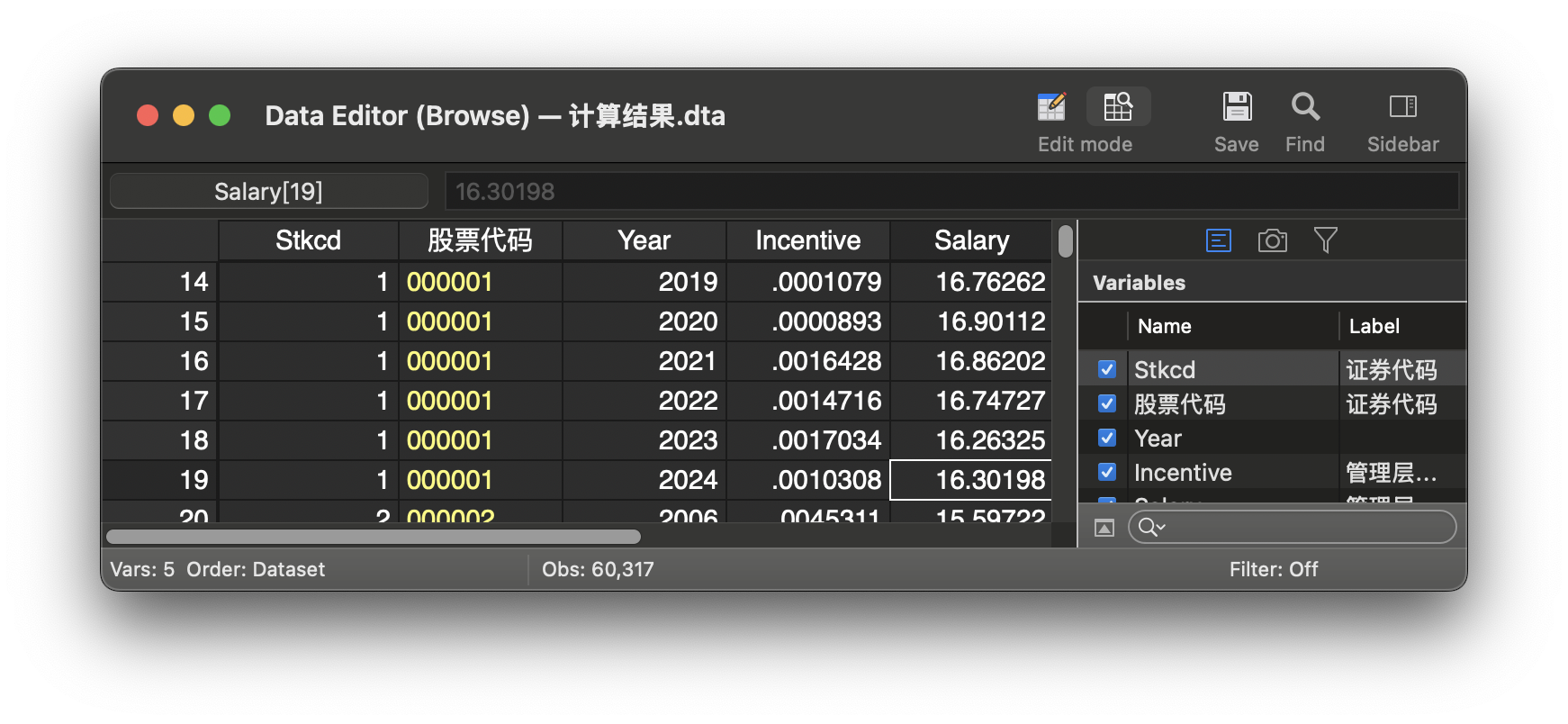Open Find with the magnifying glass icon
The width and height of the screenshot is (1568, 724).
coord(1304,107)
